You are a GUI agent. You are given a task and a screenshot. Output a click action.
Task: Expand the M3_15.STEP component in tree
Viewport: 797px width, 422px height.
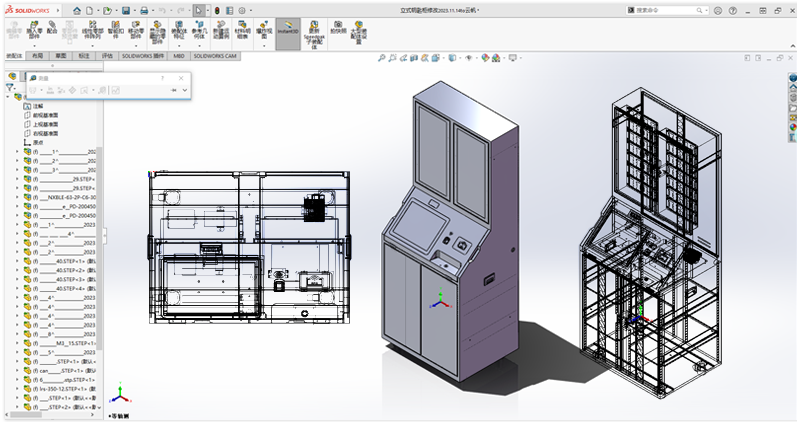click(x=15, y=343)
